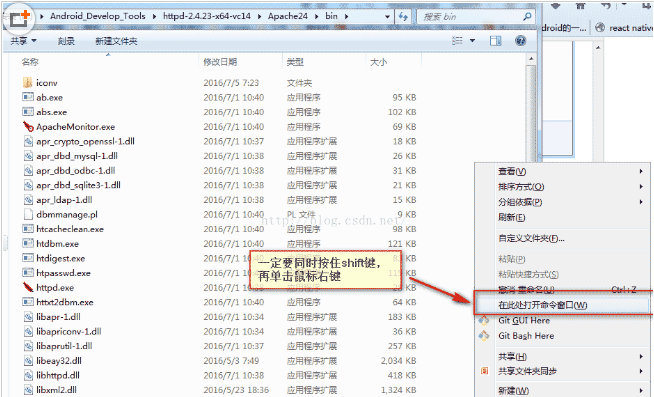Select the apr_dbd_mysql-1.dll file icon
This screenshot has height=397, width=654.
28,156
